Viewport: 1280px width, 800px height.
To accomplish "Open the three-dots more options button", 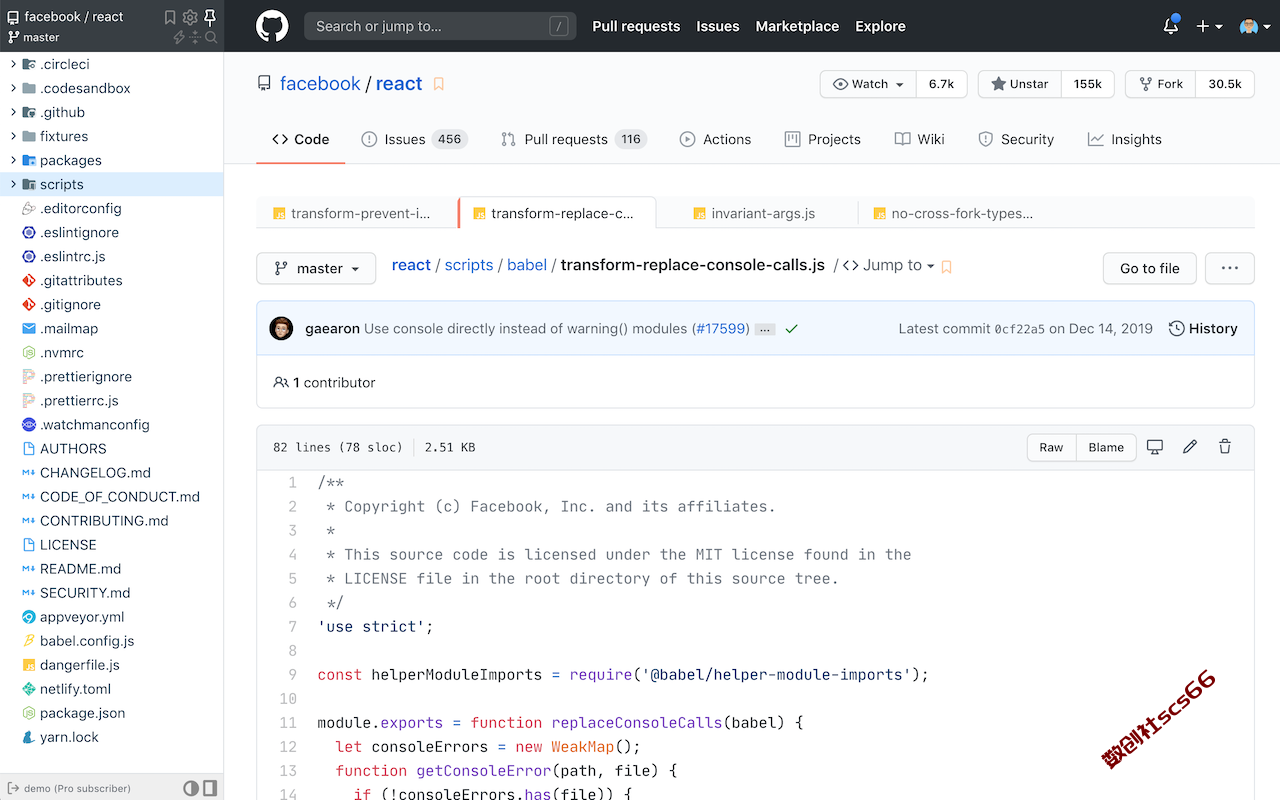I will 1230,268.
